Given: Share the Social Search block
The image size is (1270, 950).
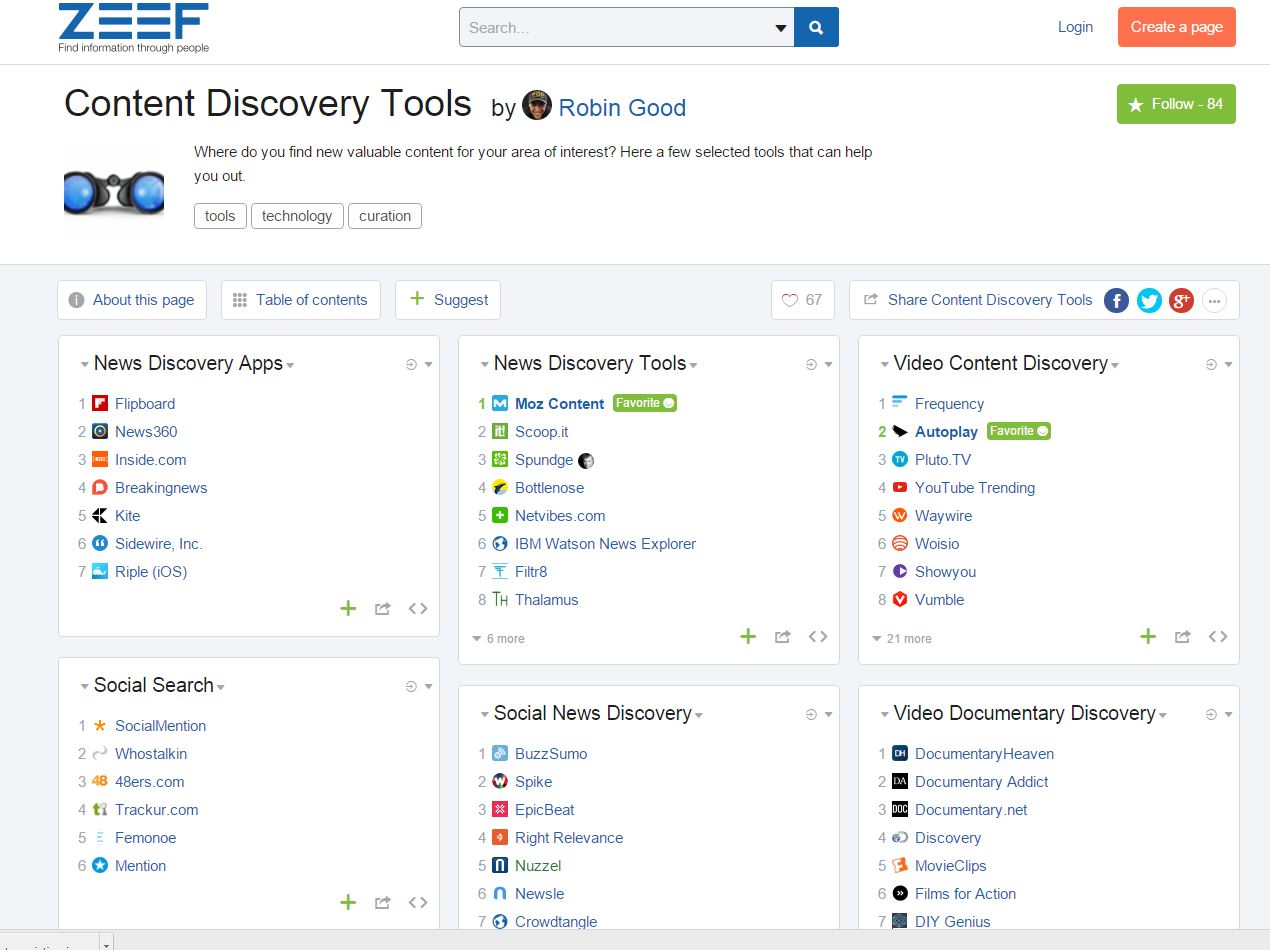Looking at the screenshot, I should coord(382,902).
